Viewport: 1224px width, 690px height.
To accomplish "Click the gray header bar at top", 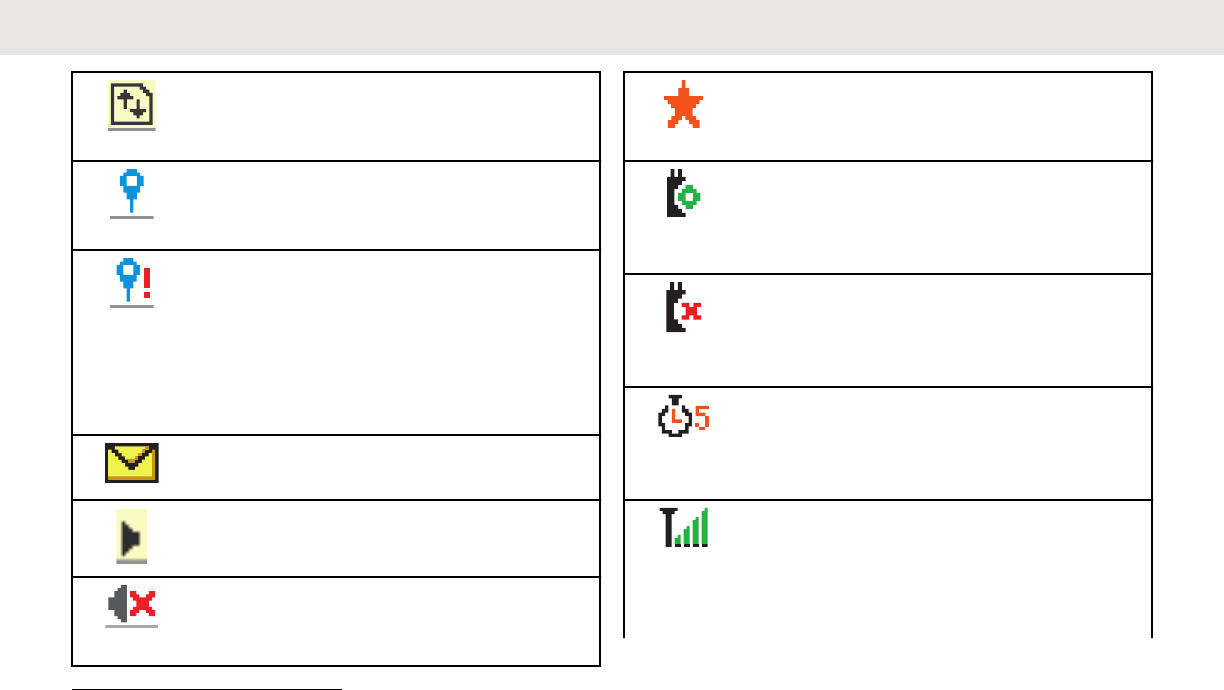I will click(612, 27).
